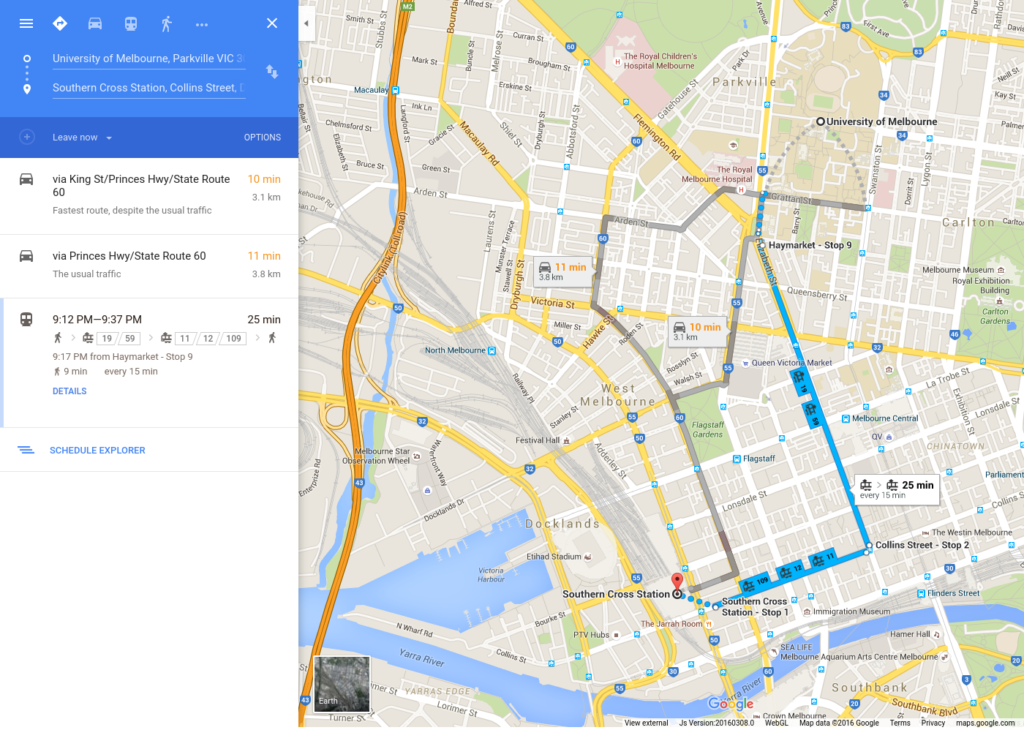The image size is (1024, 730).
Task: Click the PTV Hubs place label
Action: [x=591, y=635]
